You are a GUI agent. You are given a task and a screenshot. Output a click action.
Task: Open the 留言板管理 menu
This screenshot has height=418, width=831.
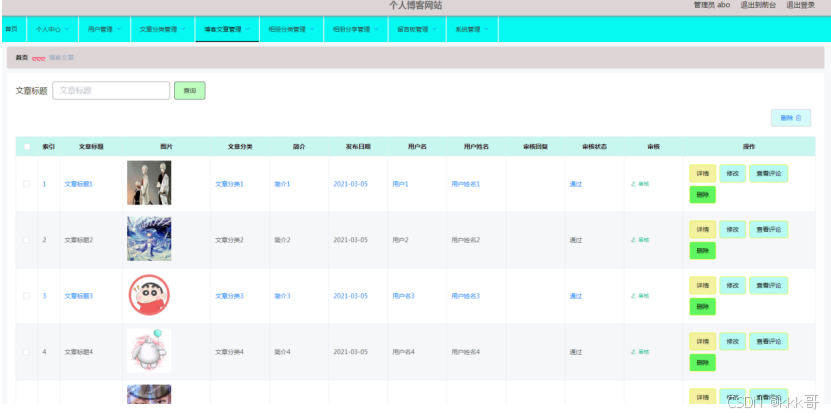[418, 29]
